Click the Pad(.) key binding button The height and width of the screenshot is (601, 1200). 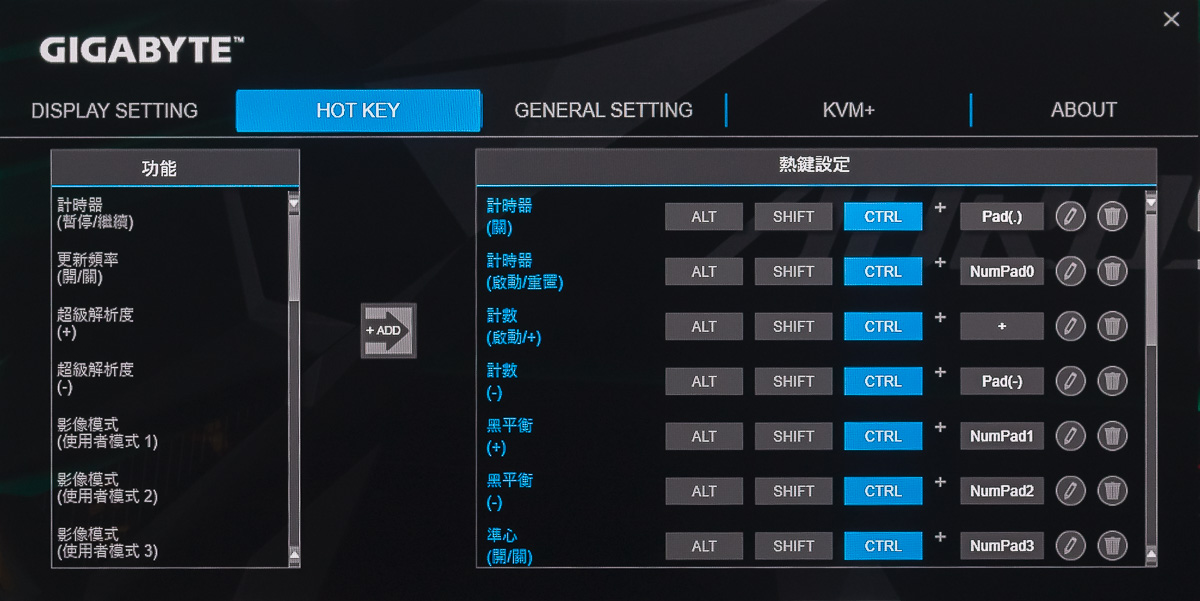click(1001, 216)
